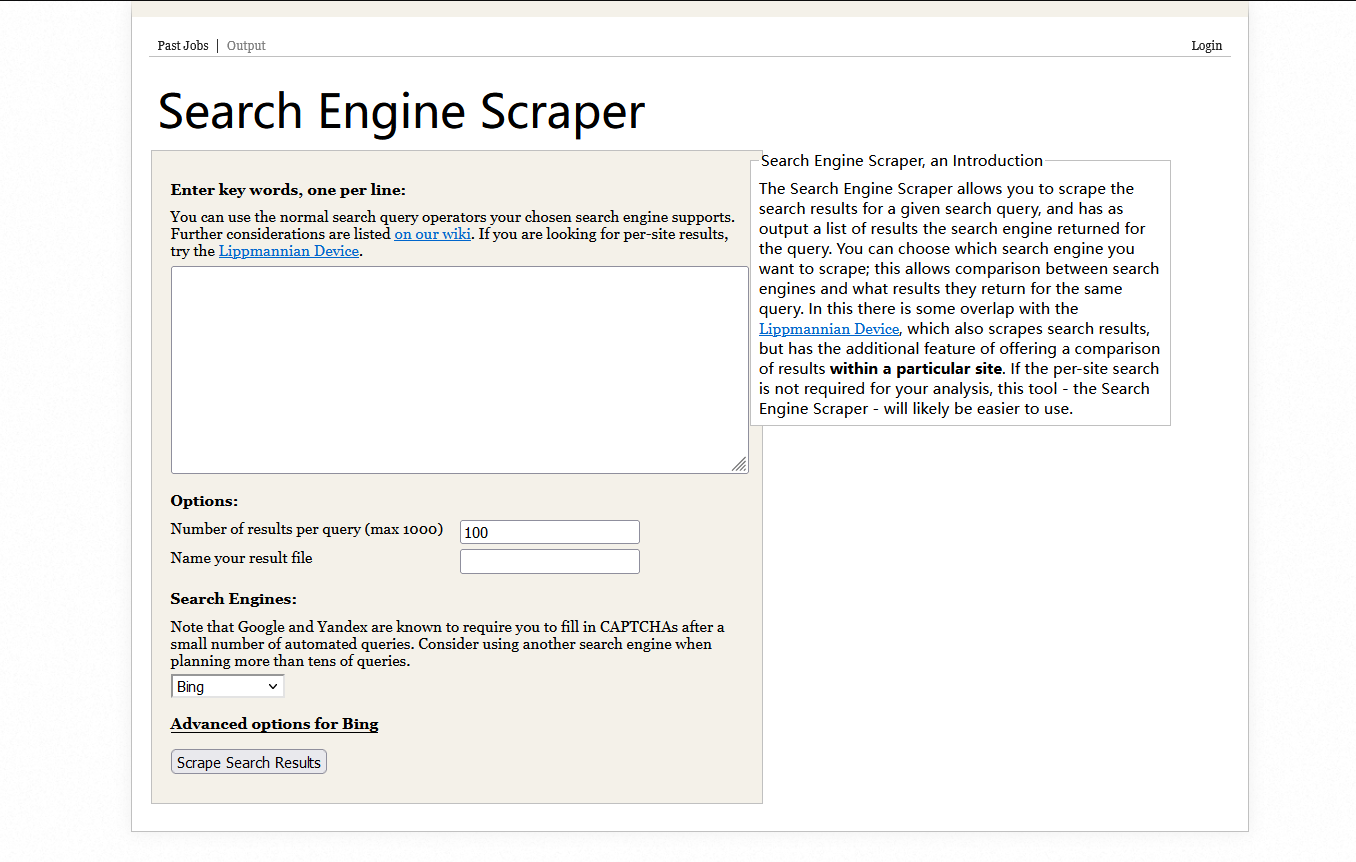Click the 'Enter key words, one per line' label
Screen dimensions: 1356x862
288,190
